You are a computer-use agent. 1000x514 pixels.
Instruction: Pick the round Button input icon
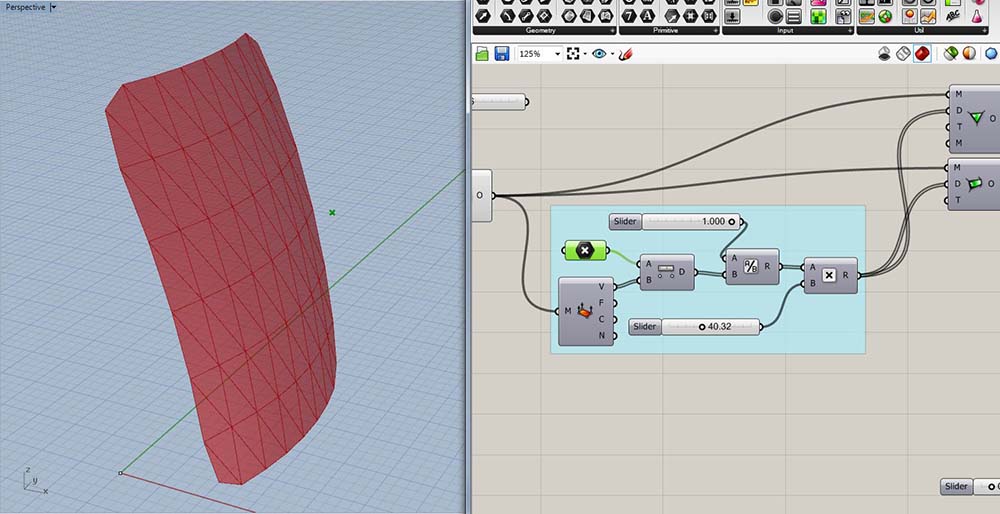coord(776,16)
